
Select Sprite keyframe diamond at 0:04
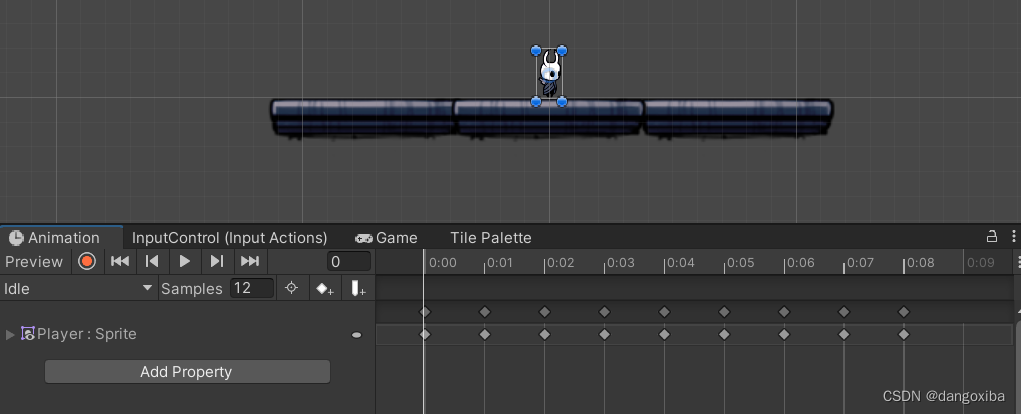pos(664,335)
